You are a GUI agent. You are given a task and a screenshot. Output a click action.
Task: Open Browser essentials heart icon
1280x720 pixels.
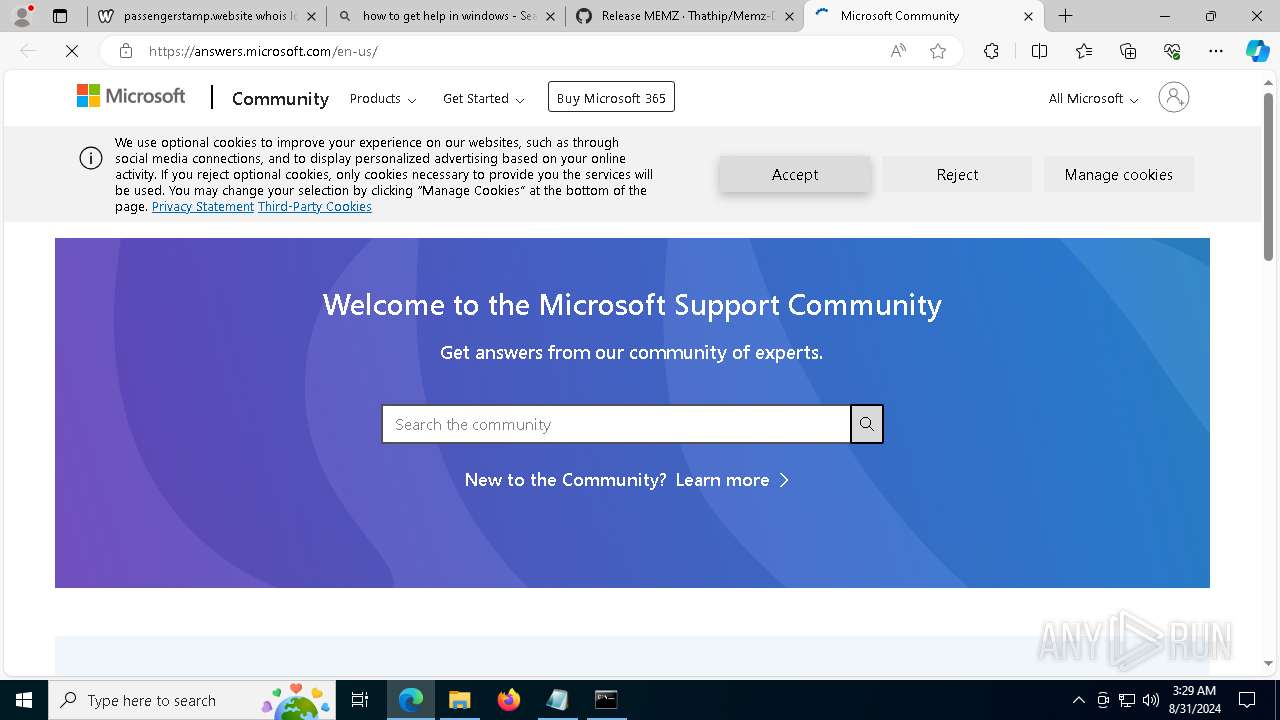[x=1172, y=51]
